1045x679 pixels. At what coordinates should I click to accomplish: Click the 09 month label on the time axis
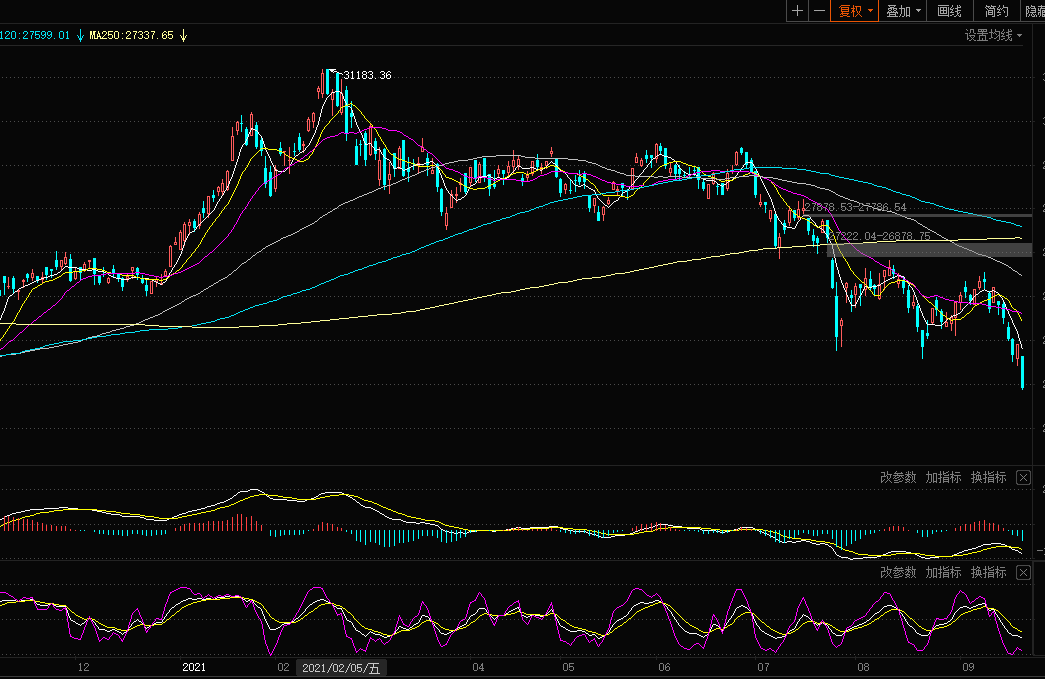pyautogui.click(x=968, y=667)
